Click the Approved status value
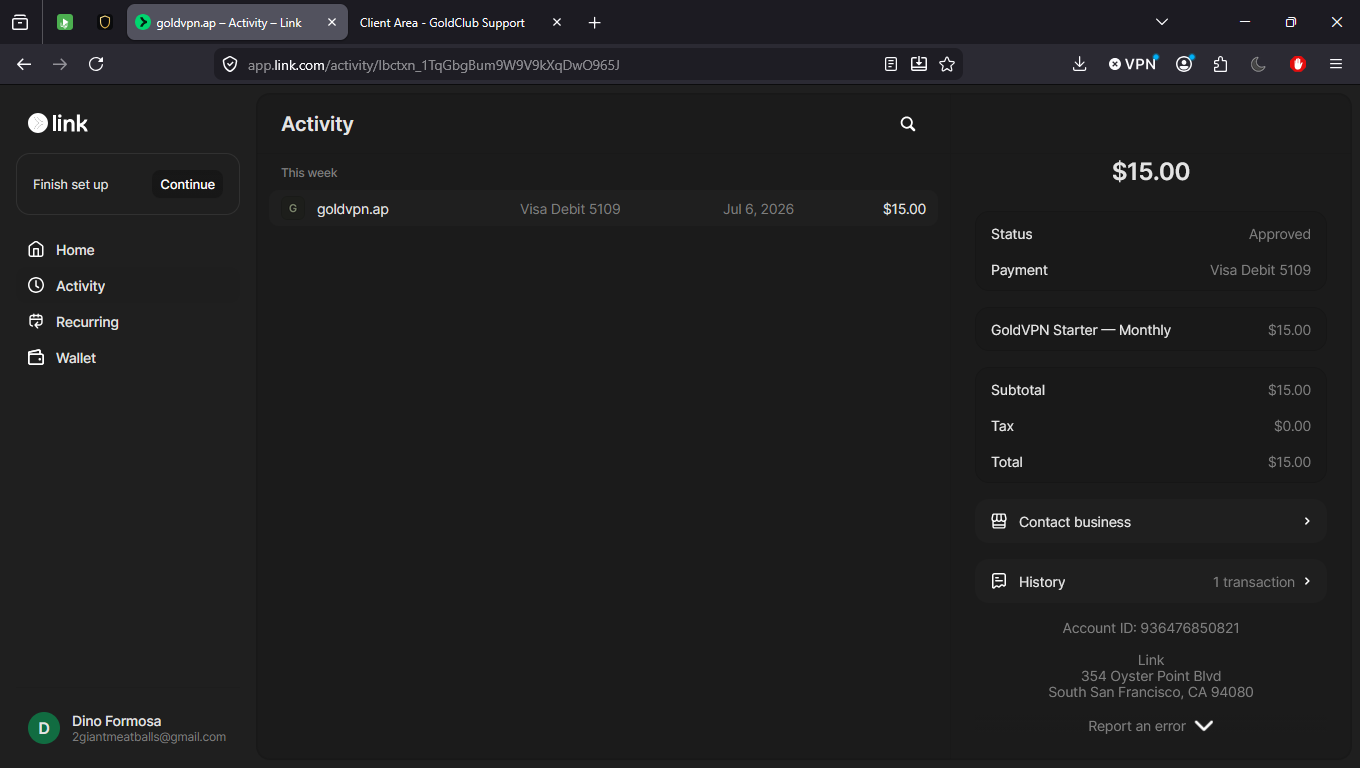 click(x=1279, y=234)
